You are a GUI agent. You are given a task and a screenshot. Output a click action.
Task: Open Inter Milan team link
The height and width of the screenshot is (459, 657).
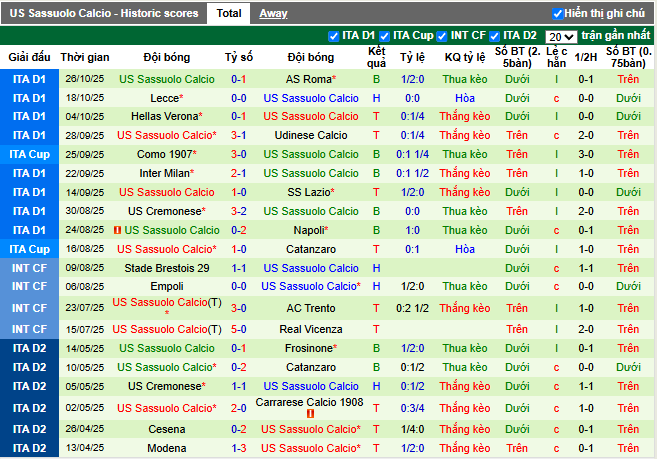point(165,173)
